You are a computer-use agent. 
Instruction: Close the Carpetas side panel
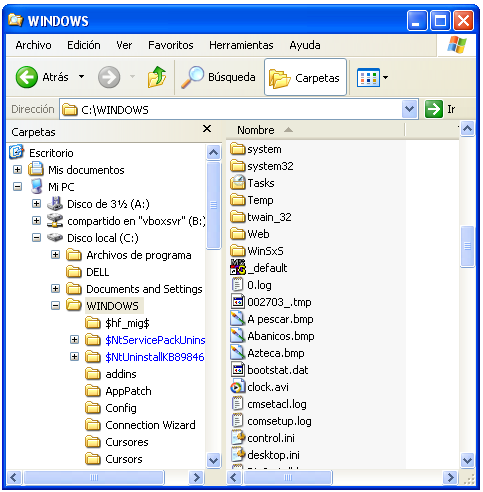click(207, 129)
